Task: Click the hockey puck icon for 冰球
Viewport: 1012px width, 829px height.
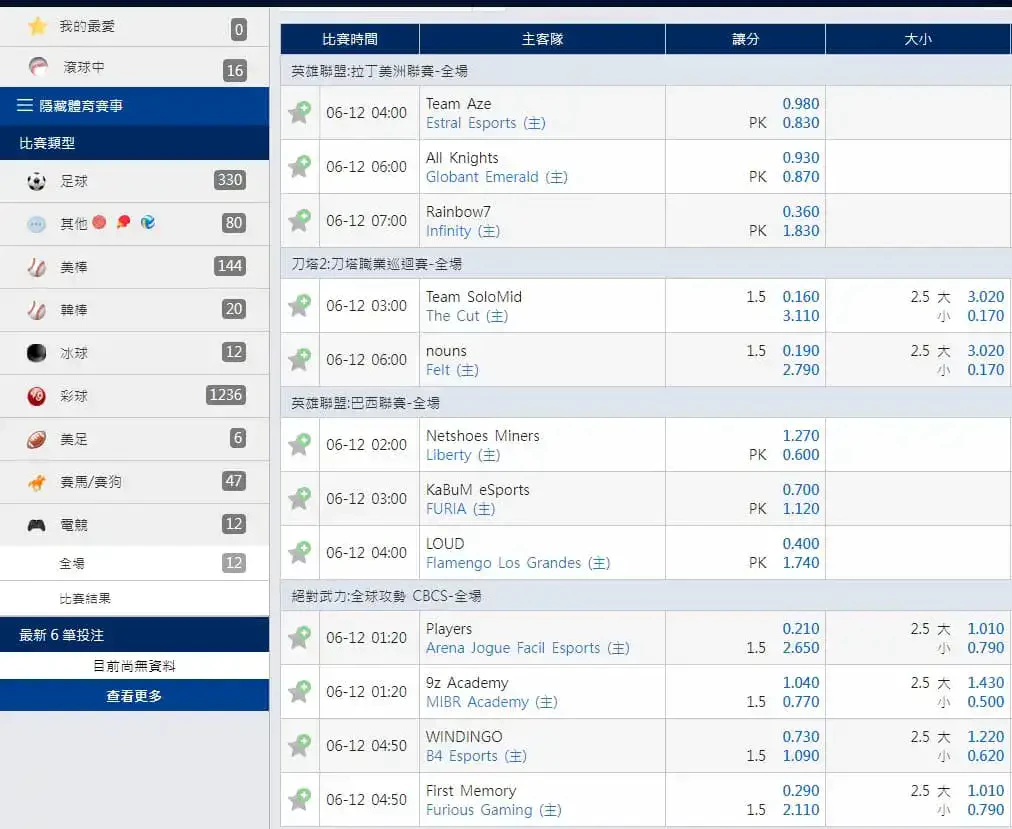Action: coord(36,353)
